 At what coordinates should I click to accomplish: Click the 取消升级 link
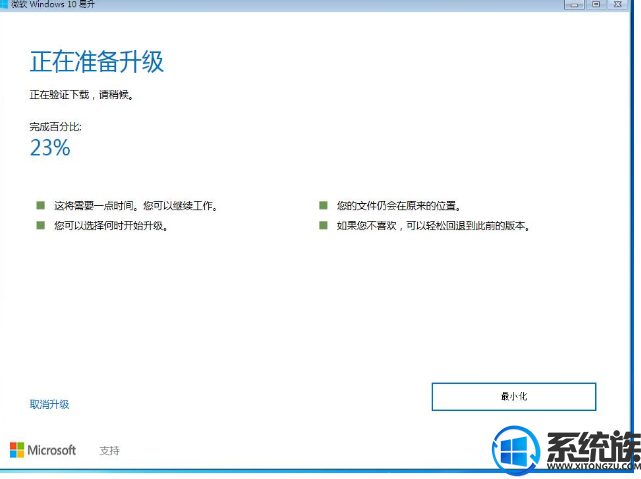(x=49, y=404)
